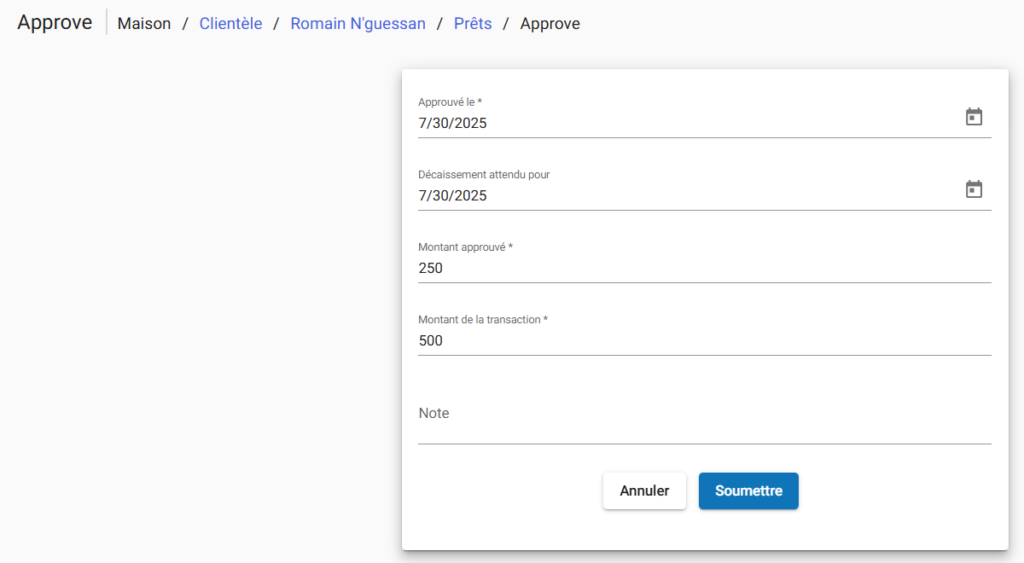Open calendar picker for Approuvé le date
Screen dimensions: 1024x563
(973, 117)
